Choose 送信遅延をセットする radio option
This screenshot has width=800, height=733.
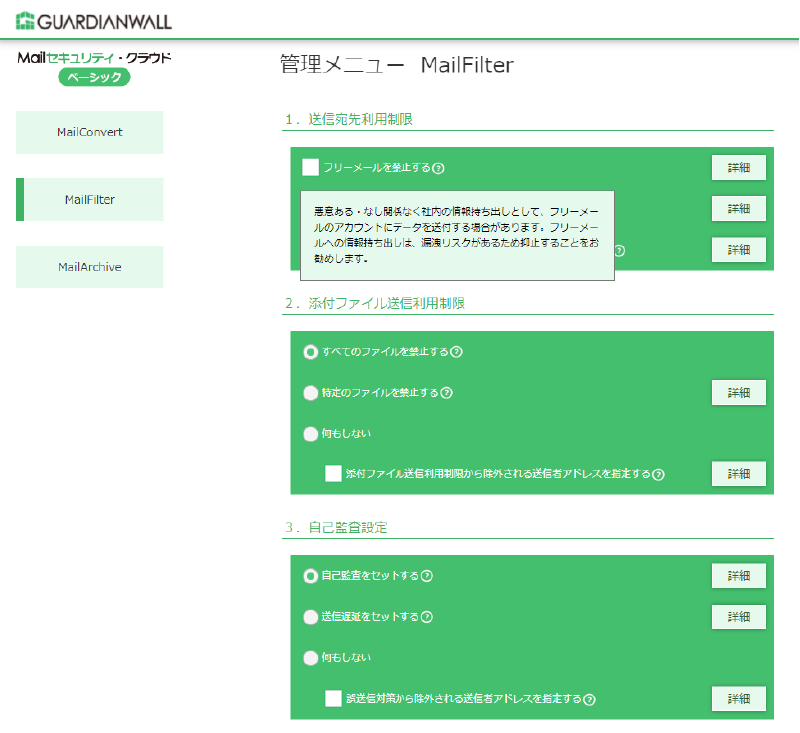pyautogui.click(x=310, y=617)
